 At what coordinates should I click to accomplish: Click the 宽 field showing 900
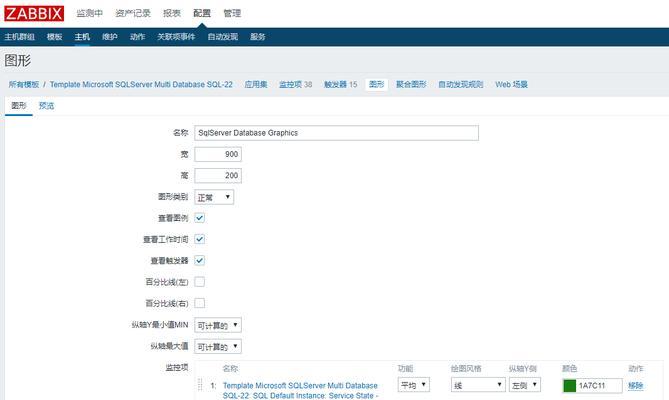coord(218,154)
